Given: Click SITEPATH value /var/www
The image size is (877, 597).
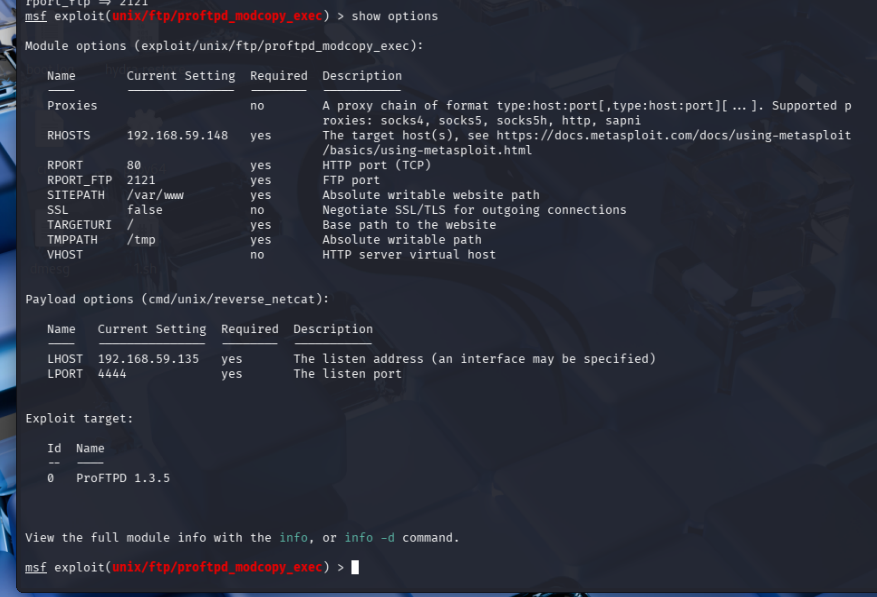Looking at the screenshot, I should coord(155,195).
